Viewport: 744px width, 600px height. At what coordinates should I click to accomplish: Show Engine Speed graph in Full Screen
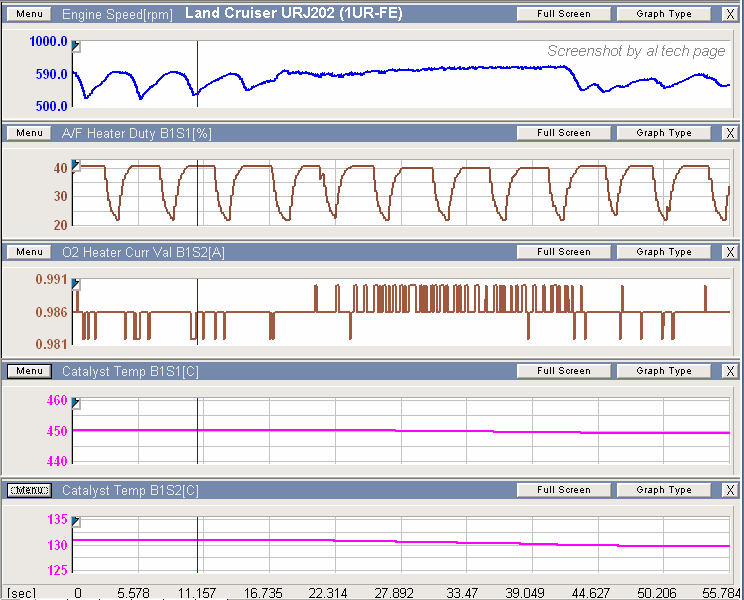(563, 14)
